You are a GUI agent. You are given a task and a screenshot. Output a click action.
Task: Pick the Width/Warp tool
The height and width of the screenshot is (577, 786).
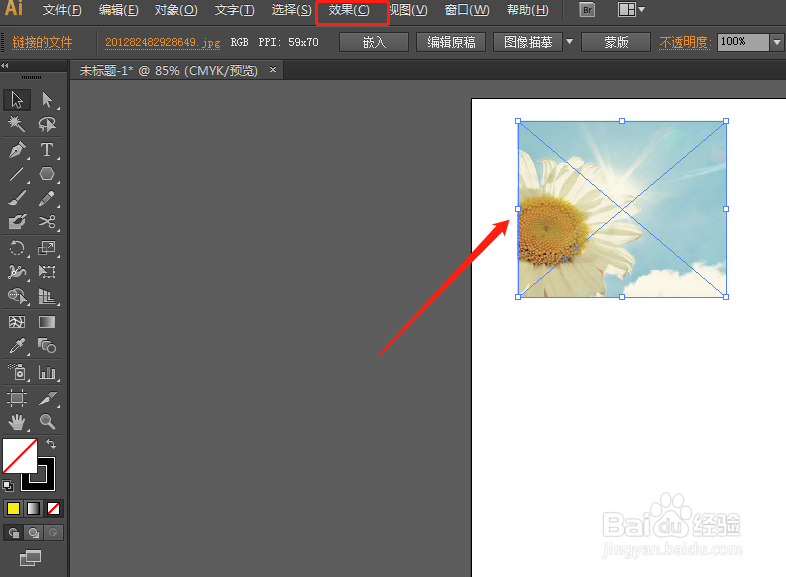pos(17,272)
